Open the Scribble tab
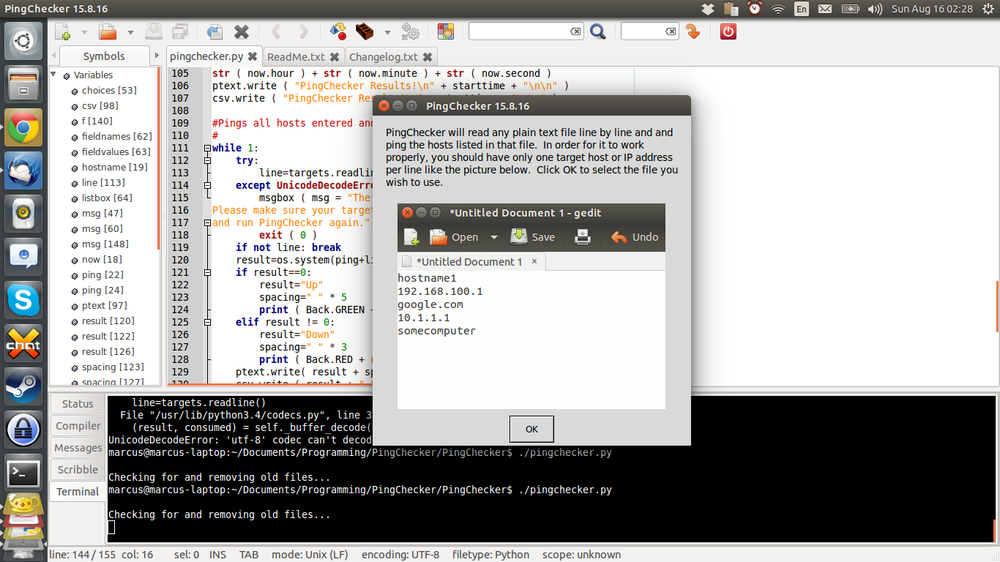The height and width of the screenshot is (562, 1000). point(78,470)
